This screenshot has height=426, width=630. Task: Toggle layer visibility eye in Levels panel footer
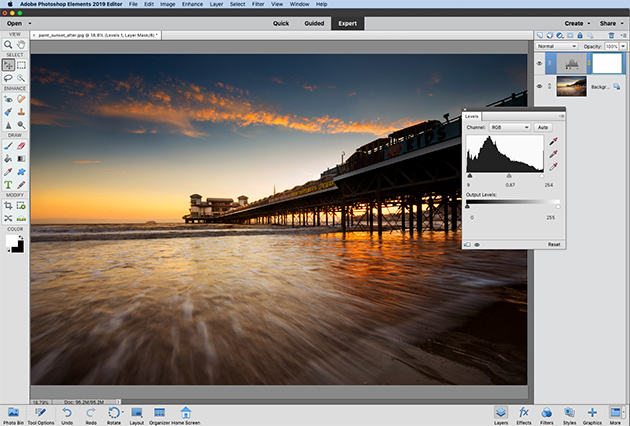[477, 244]
